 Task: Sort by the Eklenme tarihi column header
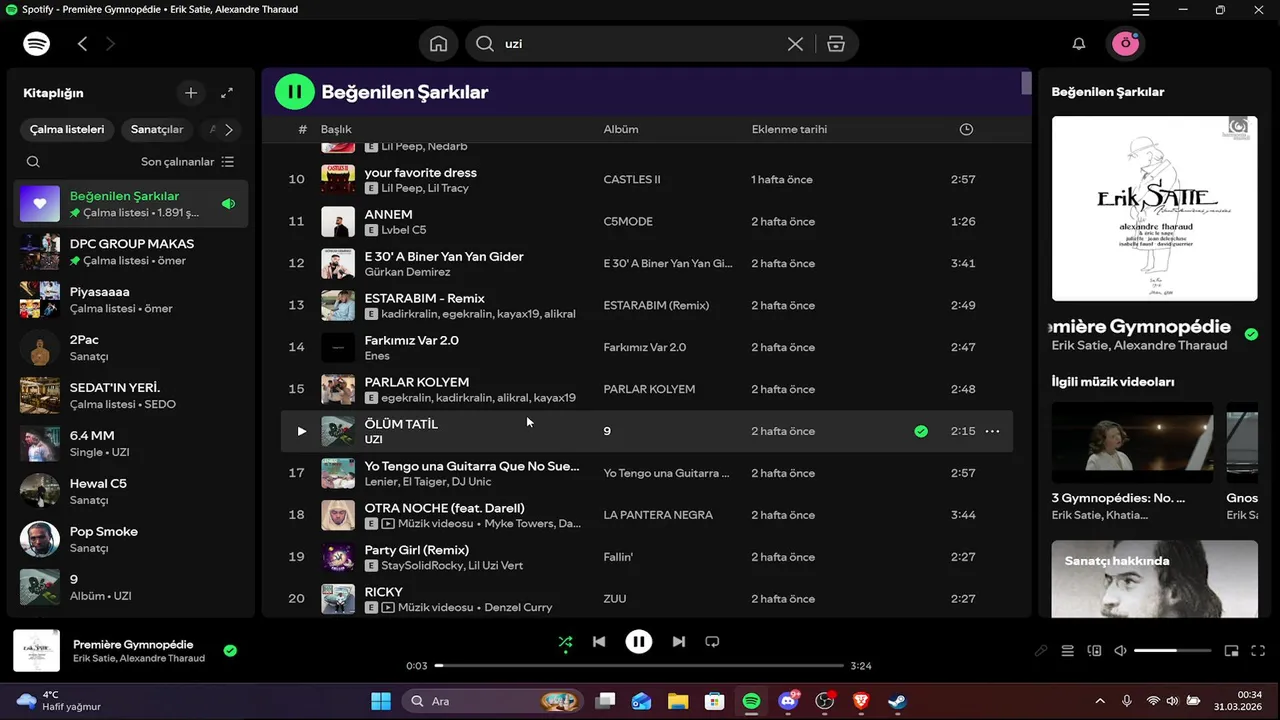pos(789,129)
